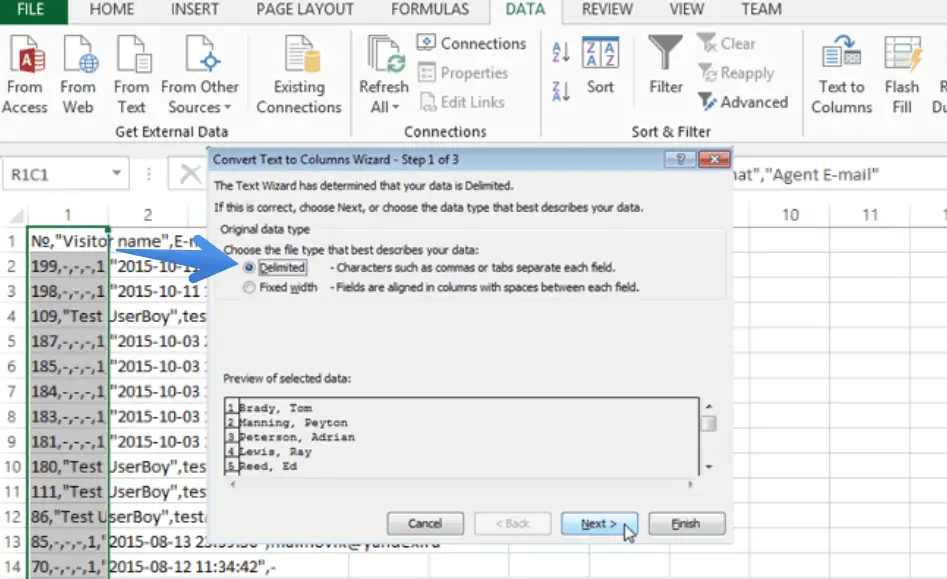Open From Other Sources menu

coord(199,74)
